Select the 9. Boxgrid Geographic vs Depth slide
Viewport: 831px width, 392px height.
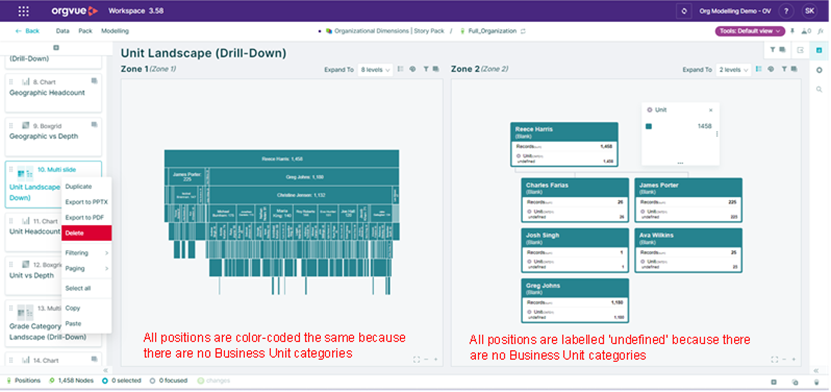pyautogui.click(x=53, y=136)
